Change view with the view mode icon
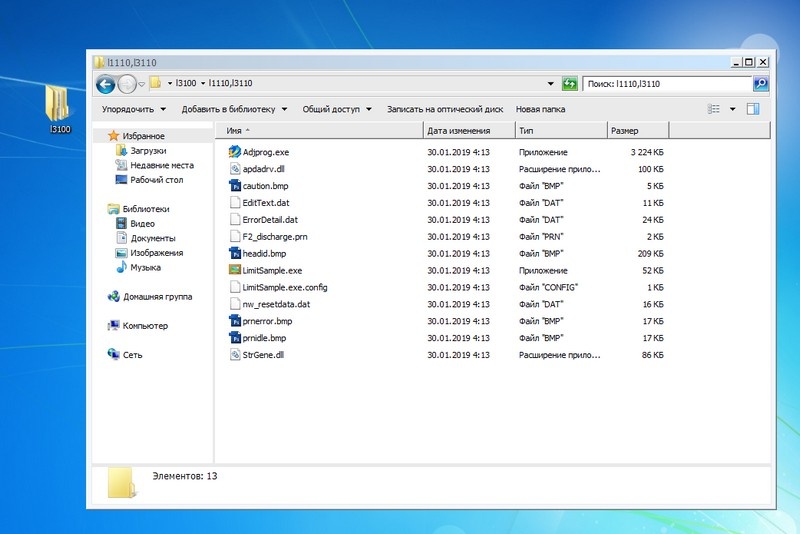 pos(713,109)
